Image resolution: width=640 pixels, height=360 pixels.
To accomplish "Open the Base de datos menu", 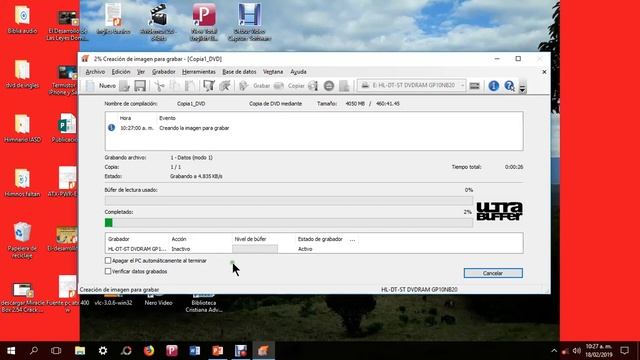I will pyautogui.click(x=239, y=72).
